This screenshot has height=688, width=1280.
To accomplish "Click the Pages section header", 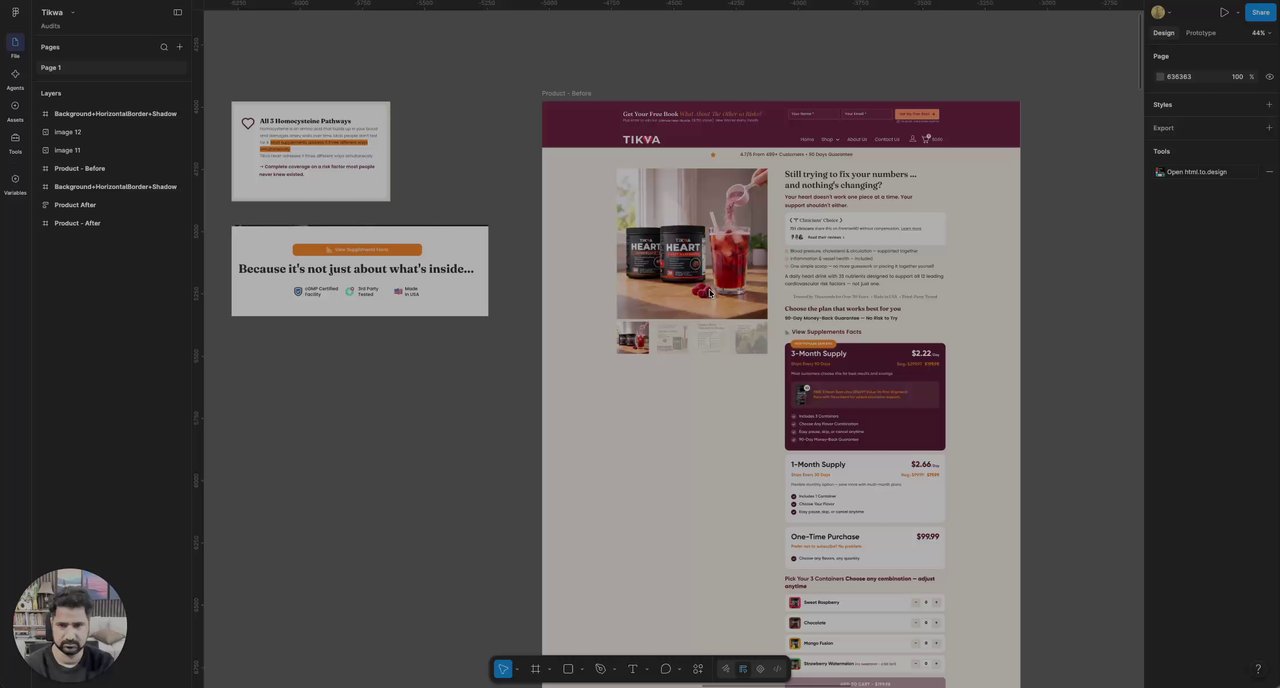I will (50, 47).
